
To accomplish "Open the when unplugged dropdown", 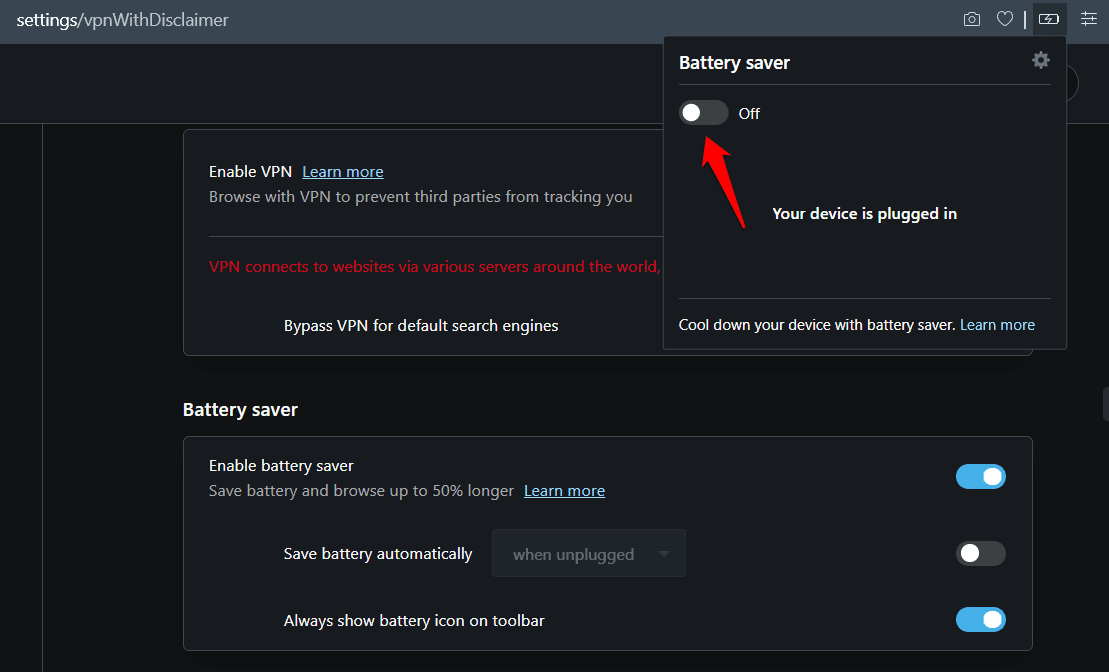I will pyautogui.click(x=588, y=553).
